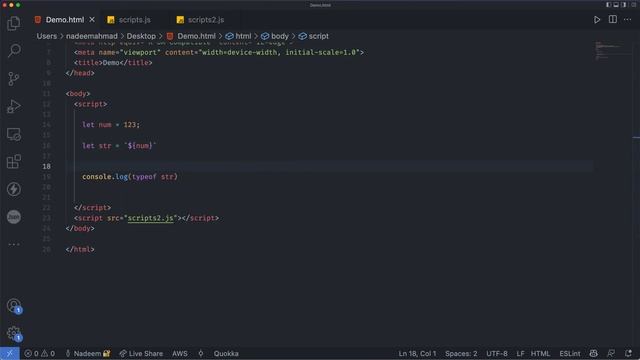Run the current file with the play button
Viewport: 640px width, 360px height.
[x=597, y=20]
